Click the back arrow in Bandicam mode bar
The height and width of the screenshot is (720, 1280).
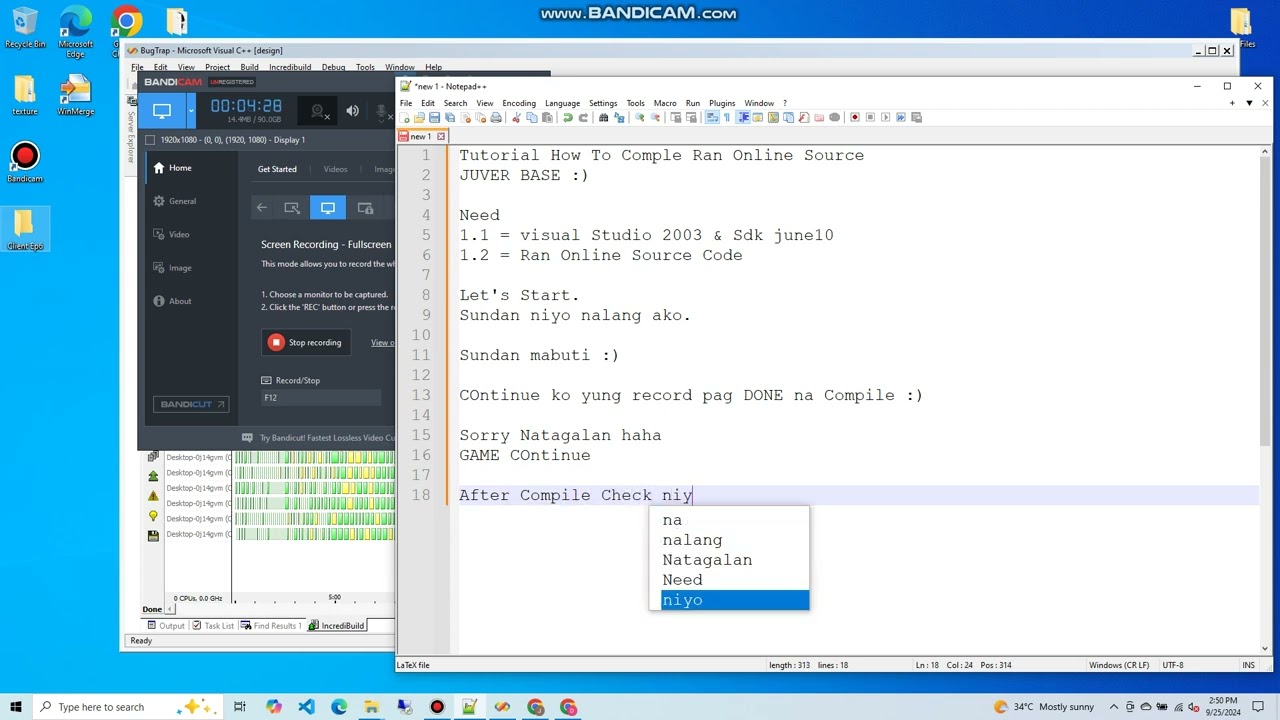262,208
